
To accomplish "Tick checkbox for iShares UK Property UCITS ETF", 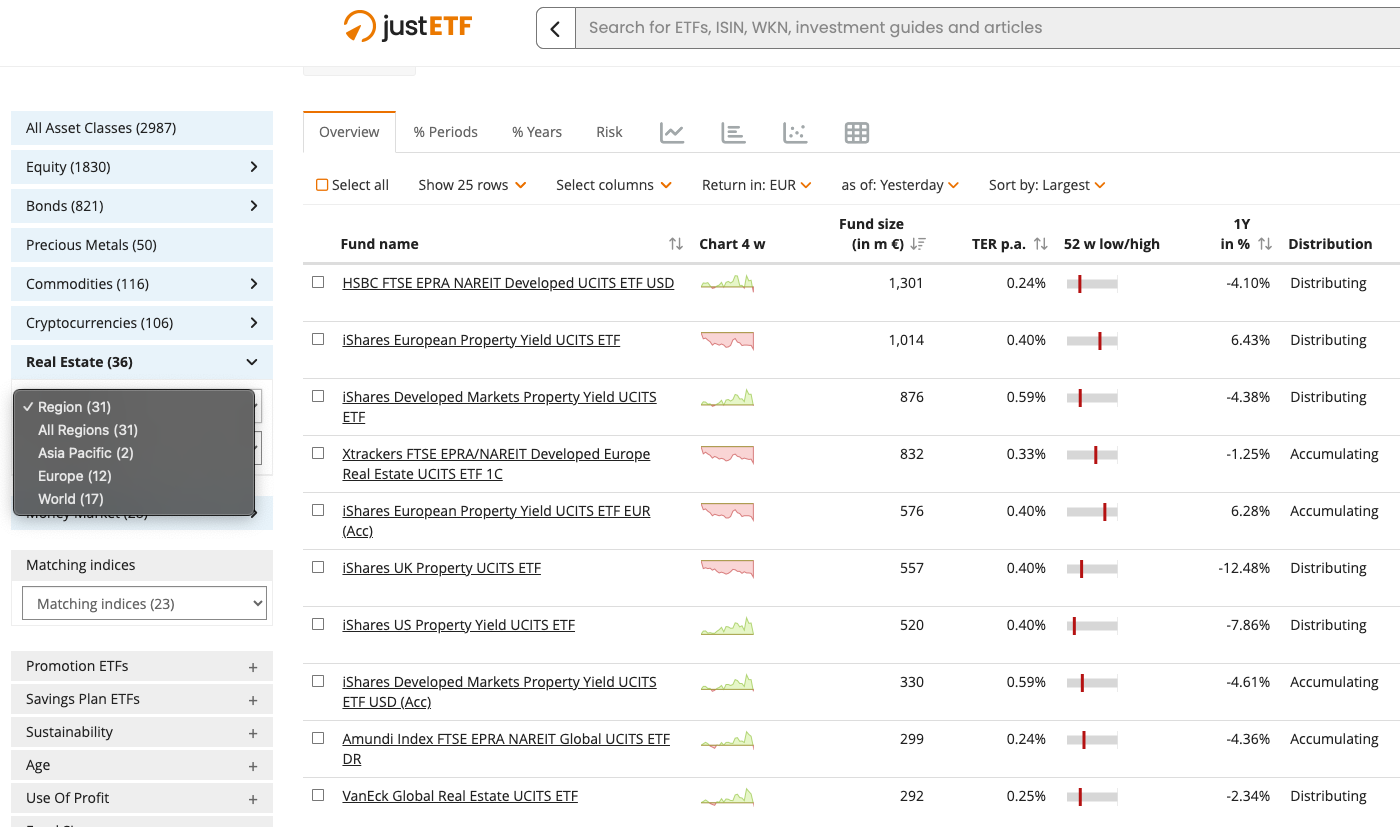I will (318, 567).
